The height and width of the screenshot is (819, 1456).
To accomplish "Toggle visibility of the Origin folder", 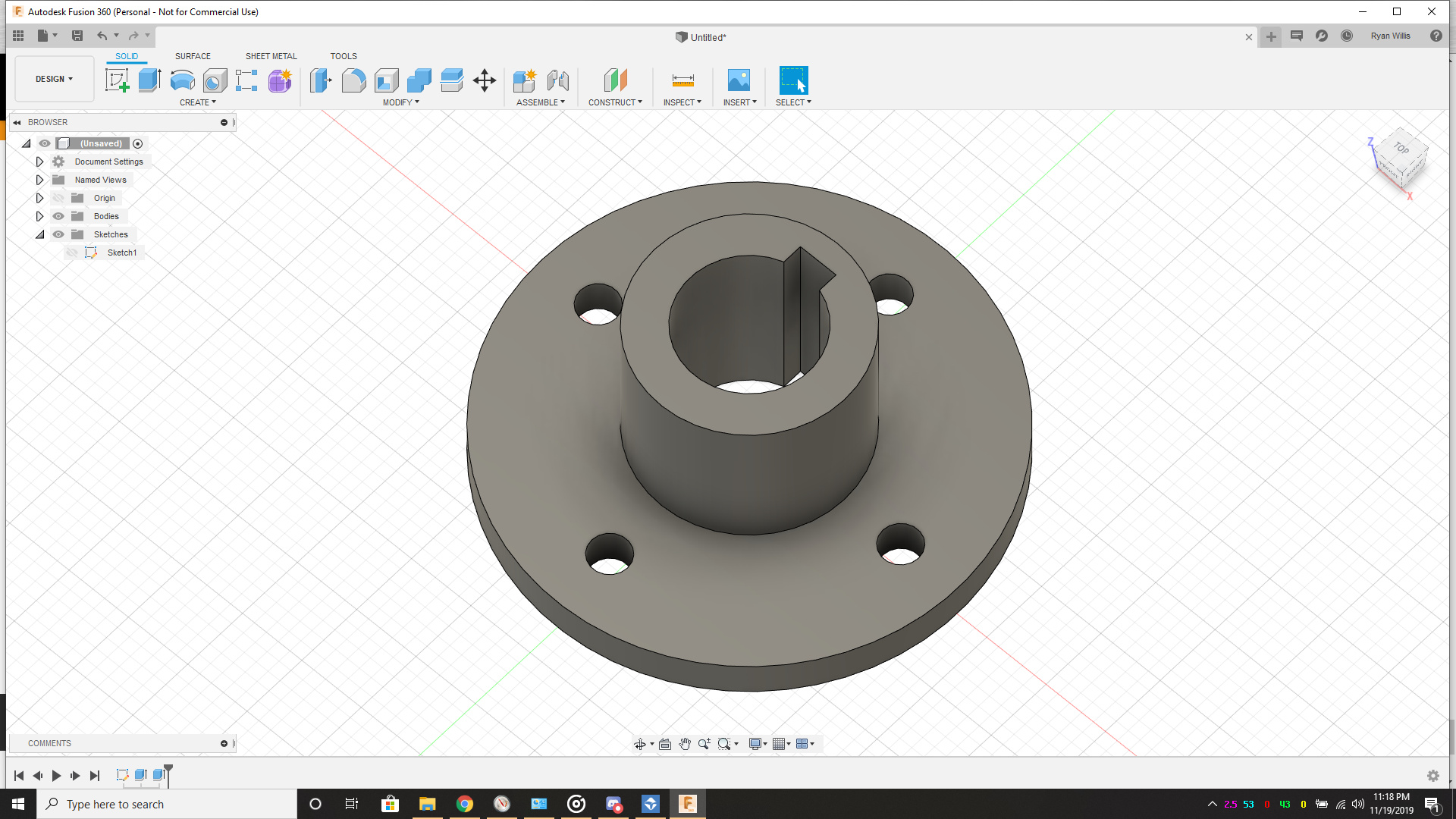I will click(x=58, y=198).
